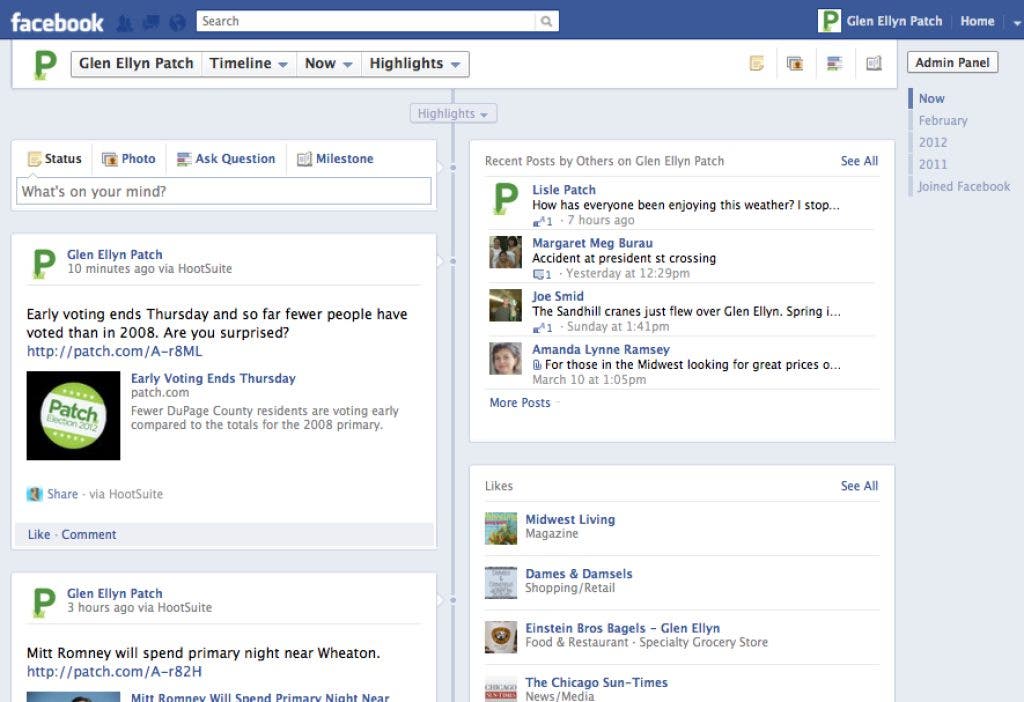Viewport: 1024px width, 702px height.
Task: Open friend requests icon in top bar
Action: click(x=125, y=23)
